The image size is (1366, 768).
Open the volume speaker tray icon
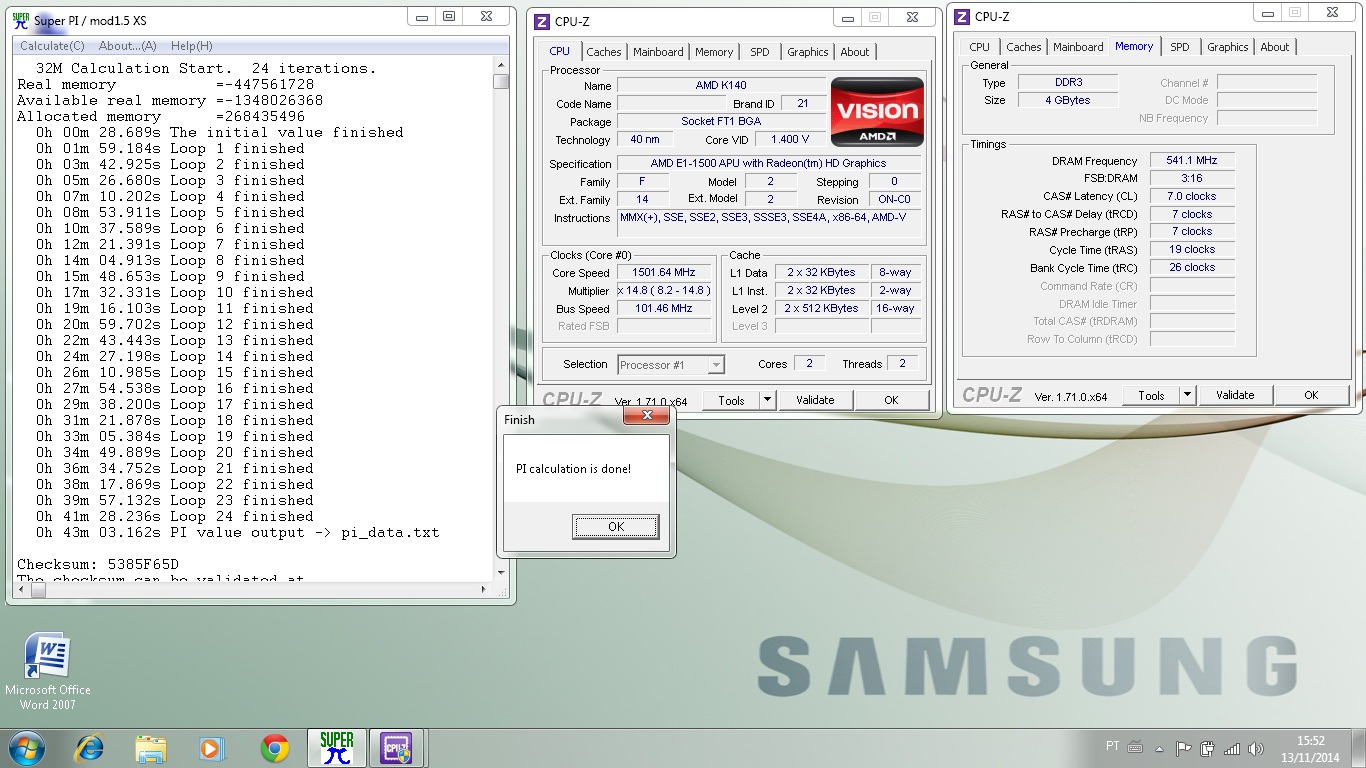(x=1256, y=748)
